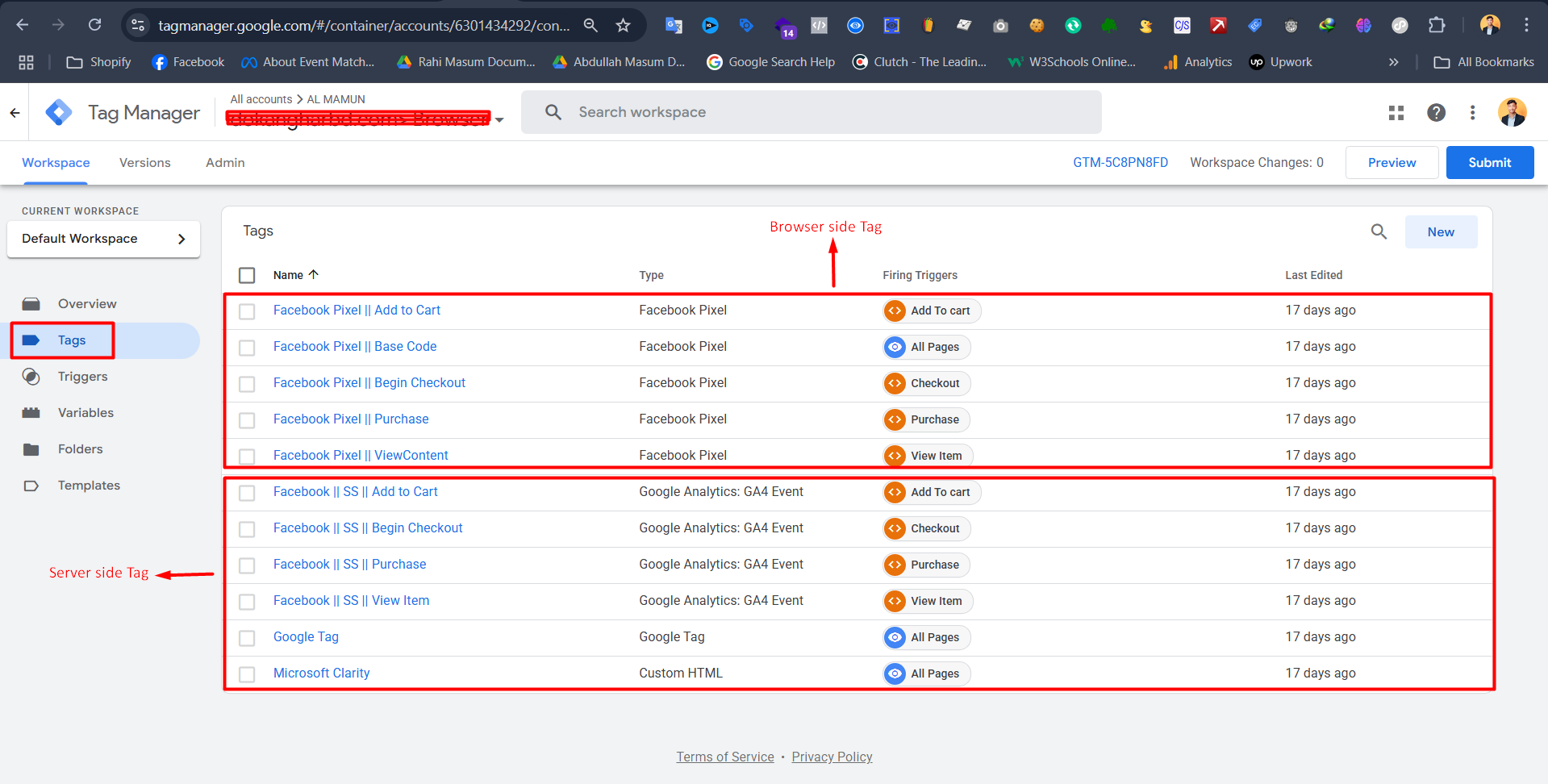Tick the select-all checkbox beside Name

(x=247, y=276)
